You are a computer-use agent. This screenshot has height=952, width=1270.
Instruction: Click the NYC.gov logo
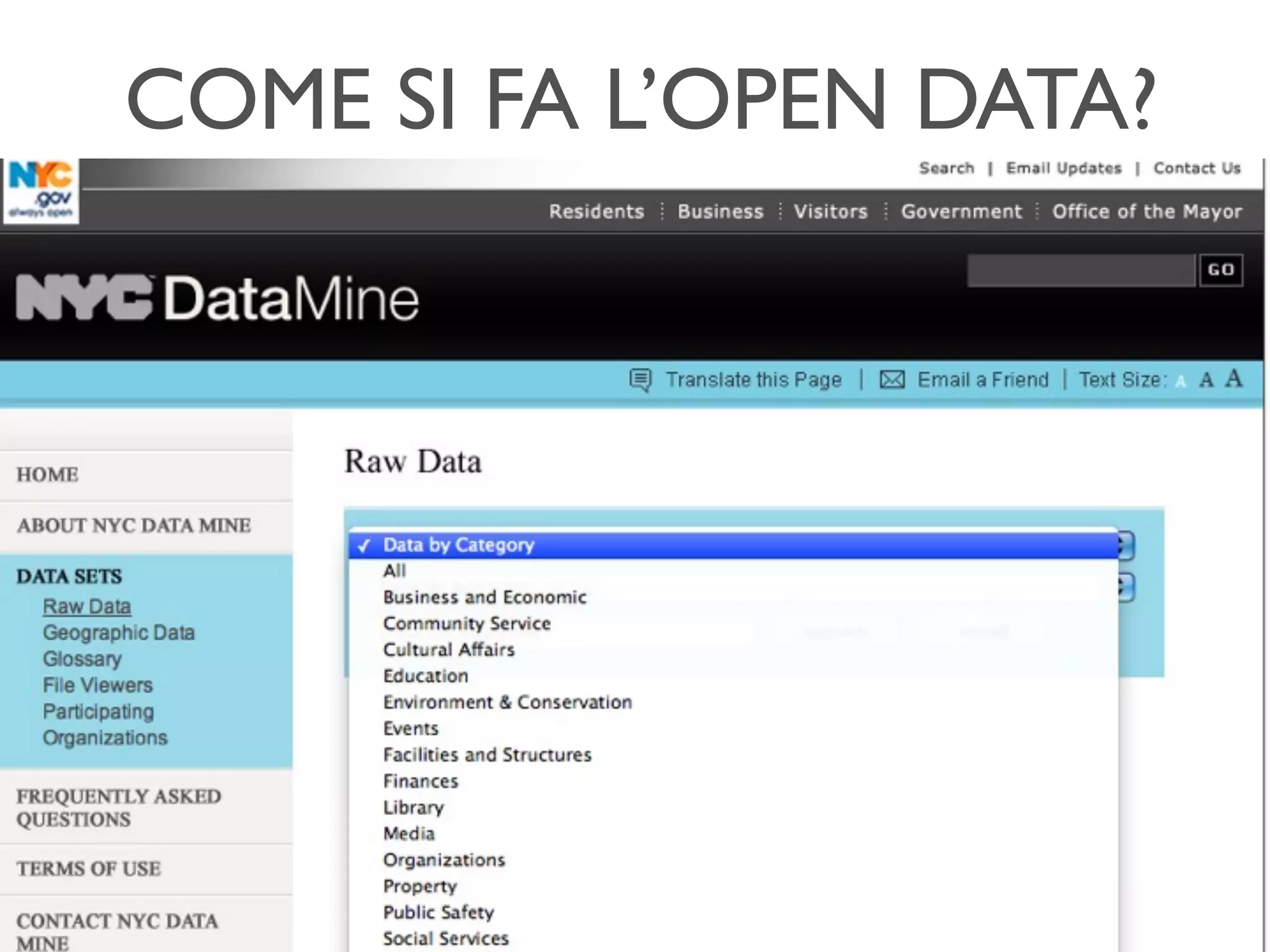pyautogui.click(x=40, y=190)
